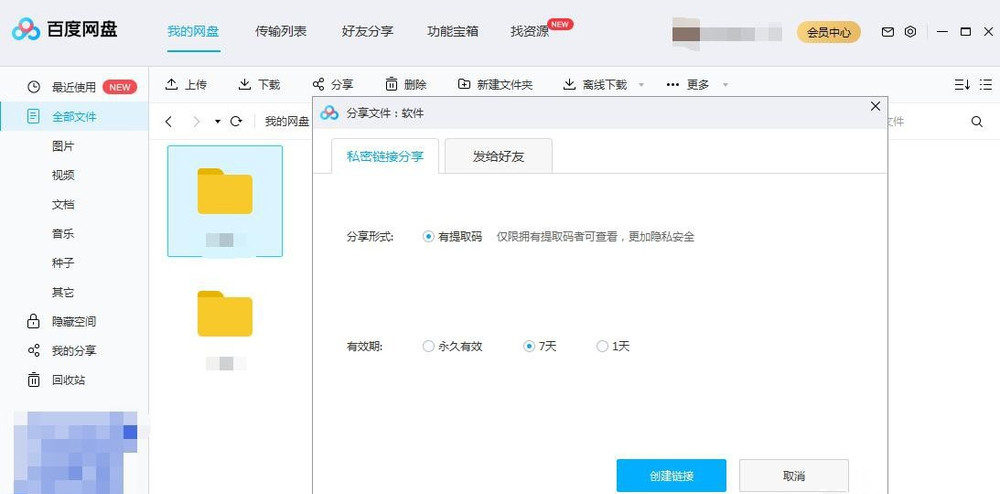Click the new folder icon
Screen dimensions: 1000x494
coord(464,84)
